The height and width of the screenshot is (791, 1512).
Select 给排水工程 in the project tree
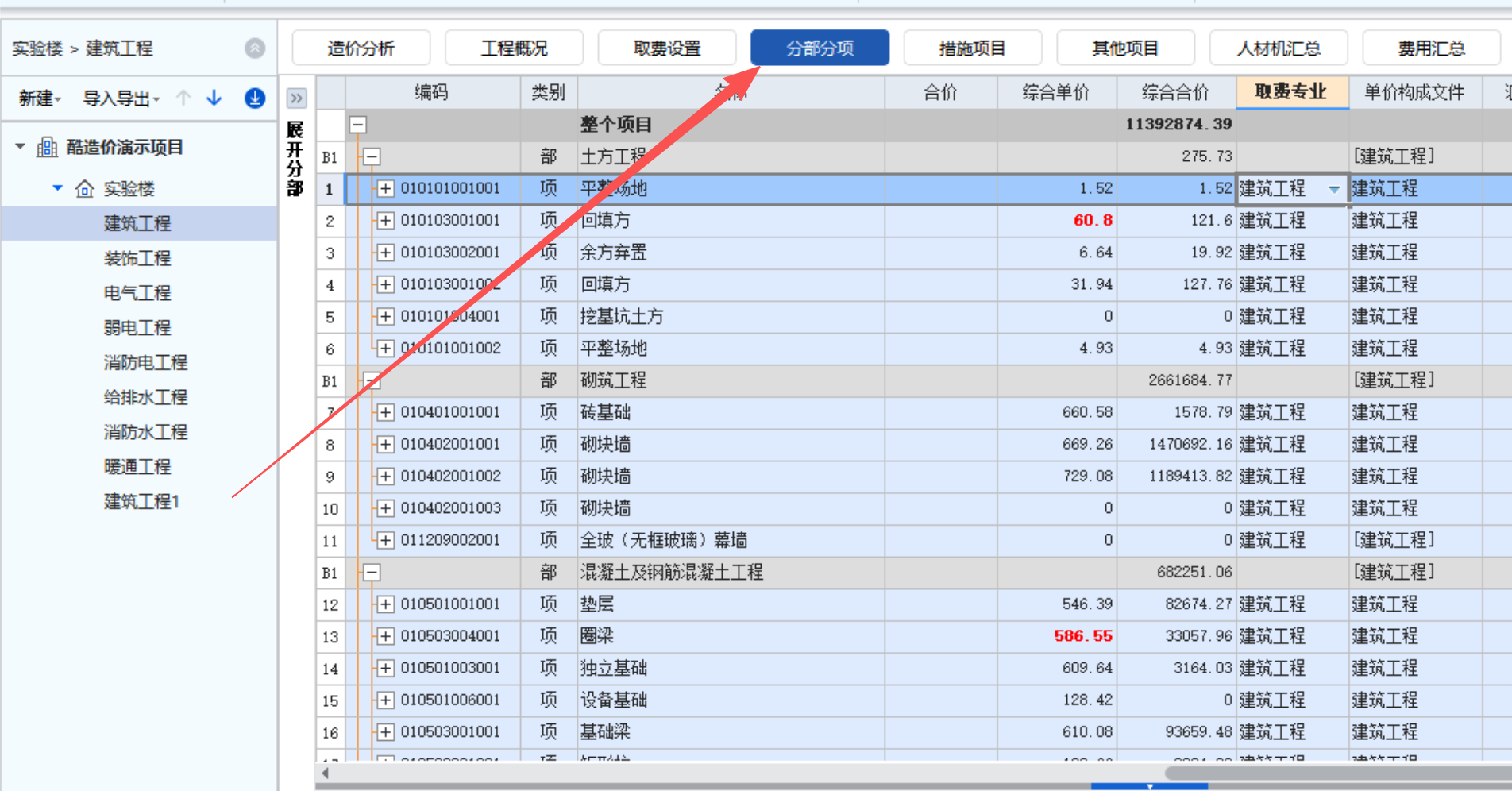pyautogui.click(x=145, y=397)
